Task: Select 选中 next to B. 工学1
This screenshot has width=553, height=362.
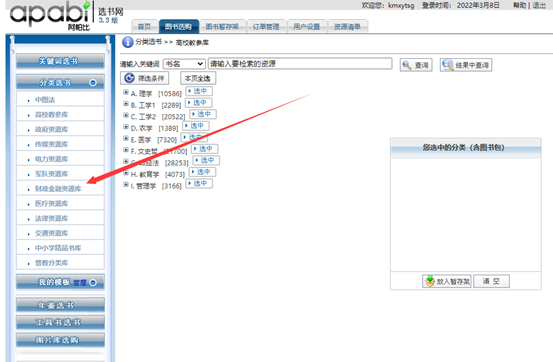Action: tap(199, 103)
